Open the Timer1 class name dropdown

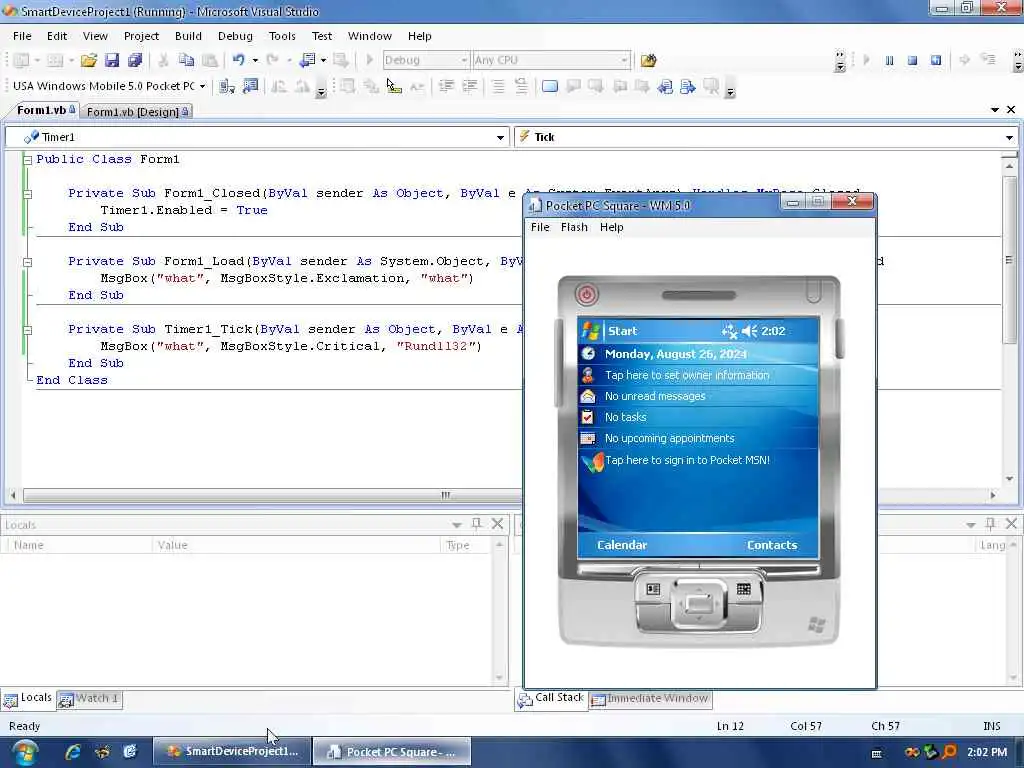(500, 137)
